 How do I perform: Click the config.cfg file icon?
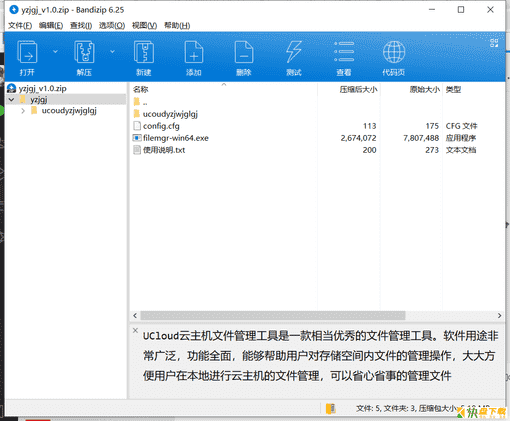pos(137,126)
